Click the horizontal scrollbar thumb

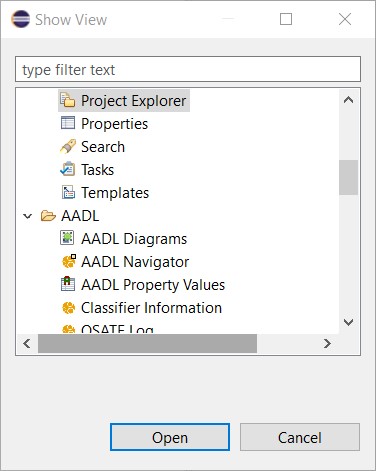(x=147, y=343)
